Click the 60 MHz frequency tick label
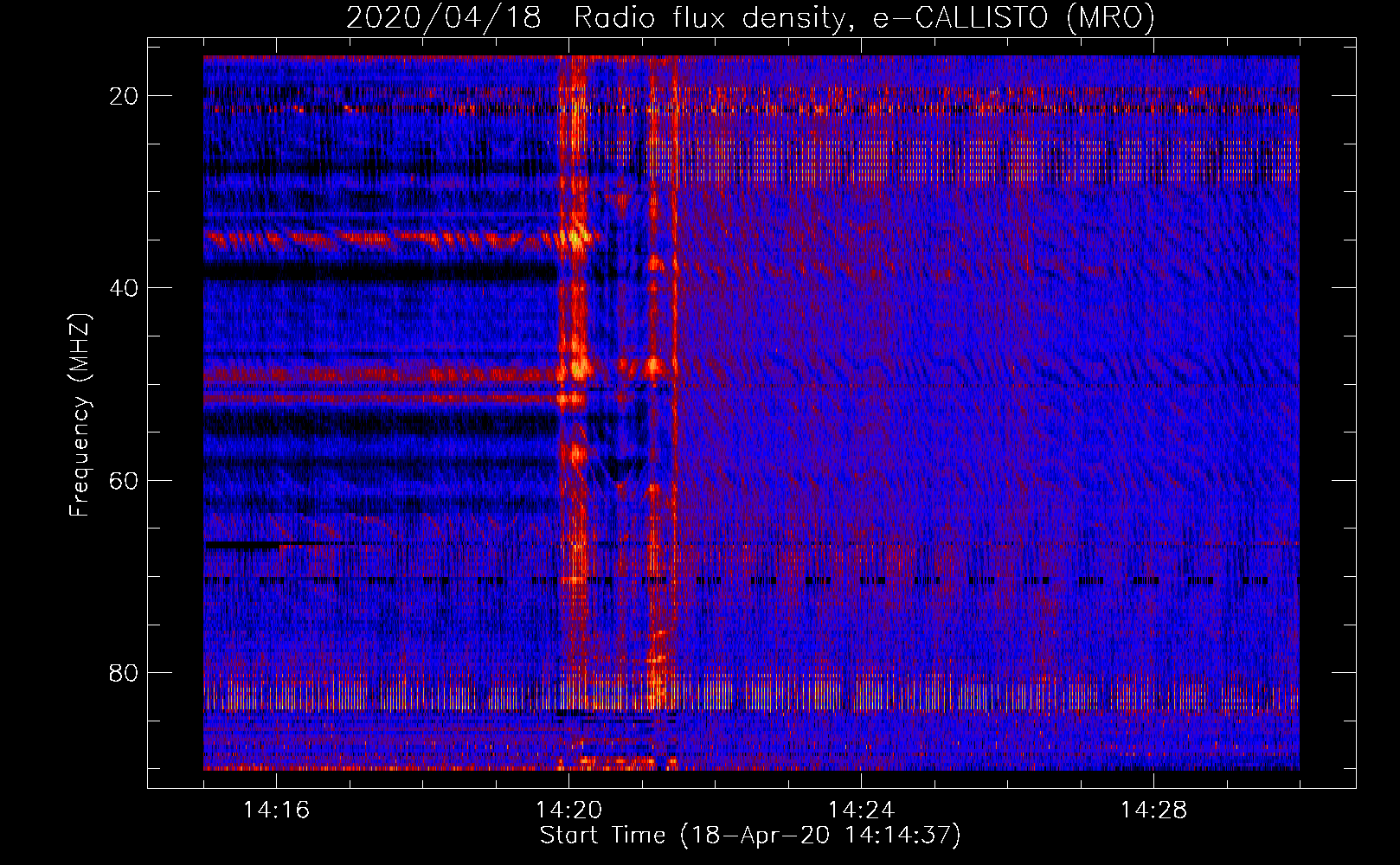 pos(124,480)
